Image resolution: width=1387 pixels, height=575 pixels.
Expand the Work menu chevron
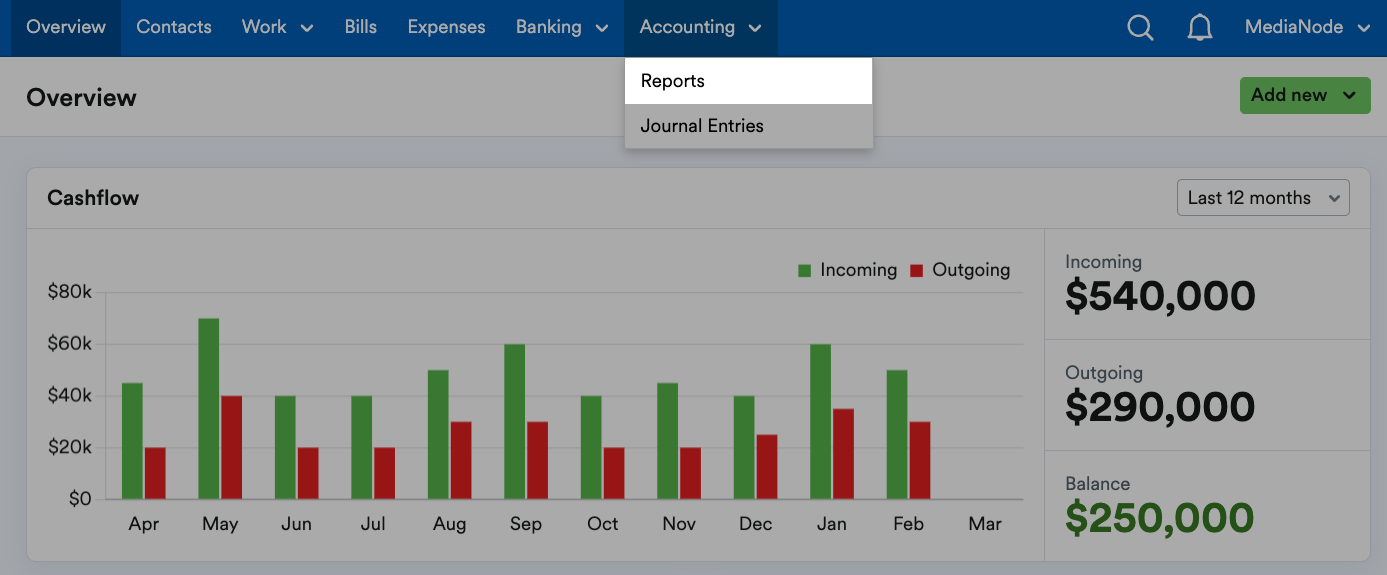click(307, 28)
